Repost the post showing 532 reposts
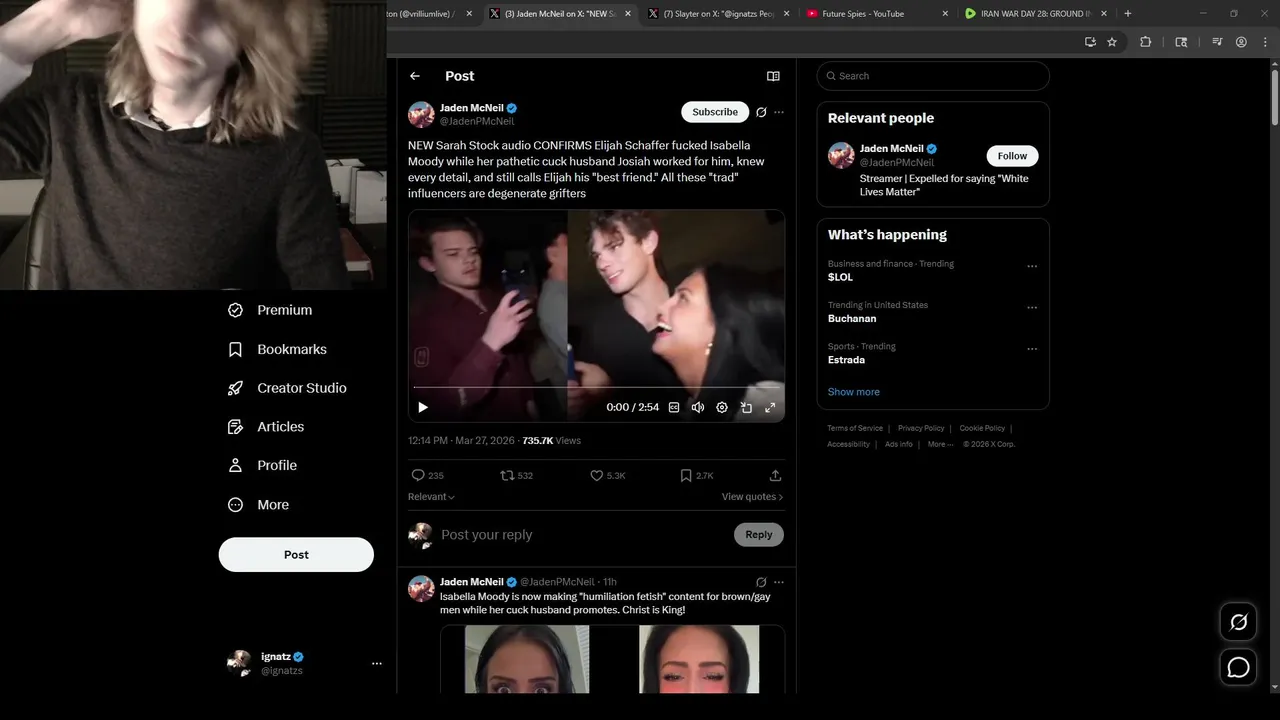 tap(516, 475)
